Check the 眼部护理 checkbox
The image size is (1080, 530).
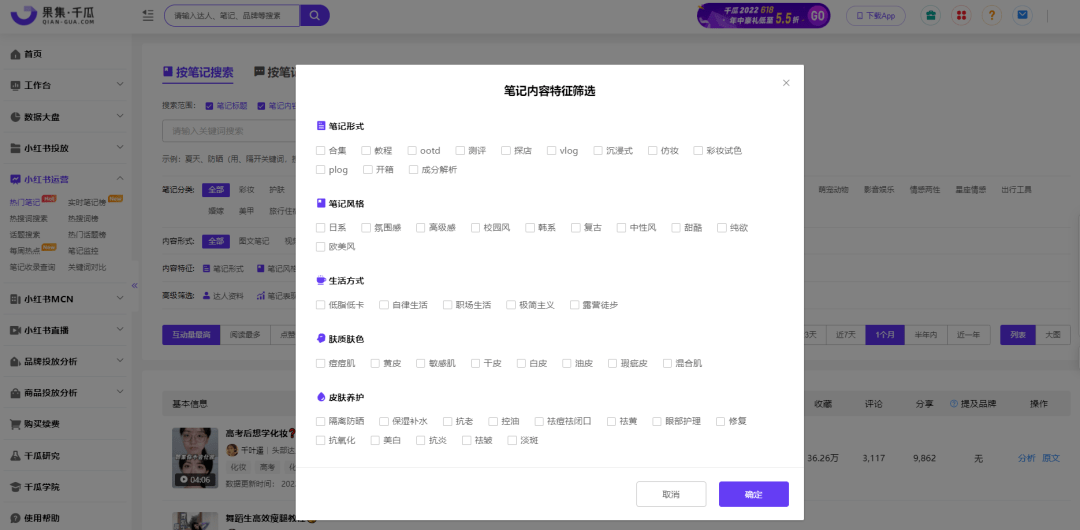click(656, 421)
